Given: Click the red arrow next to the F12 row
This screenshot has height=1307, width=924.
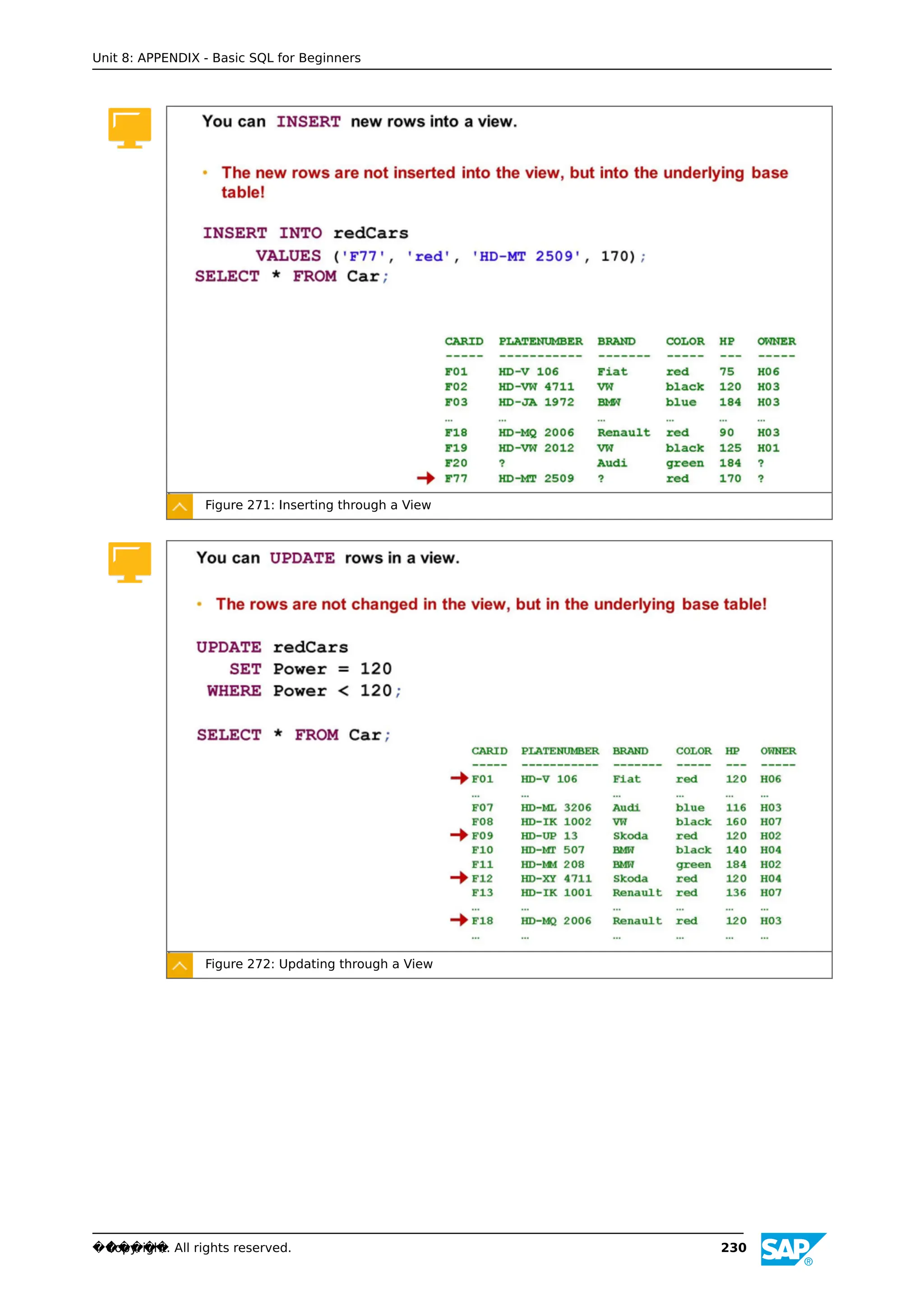Looking at the screenshot, I should [458, 878].
